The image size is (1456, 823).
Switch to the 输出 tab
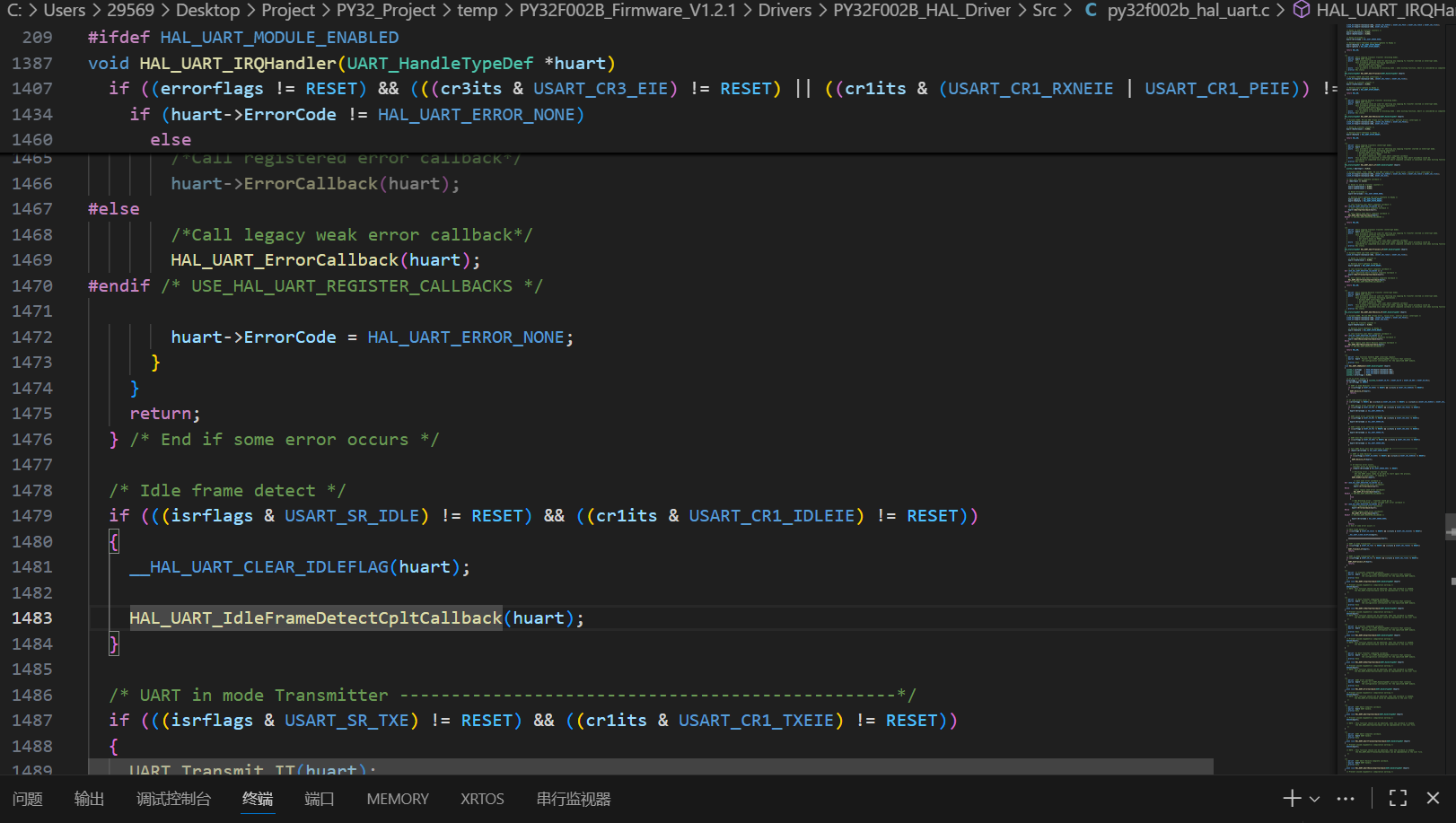[x=89, y=799]
